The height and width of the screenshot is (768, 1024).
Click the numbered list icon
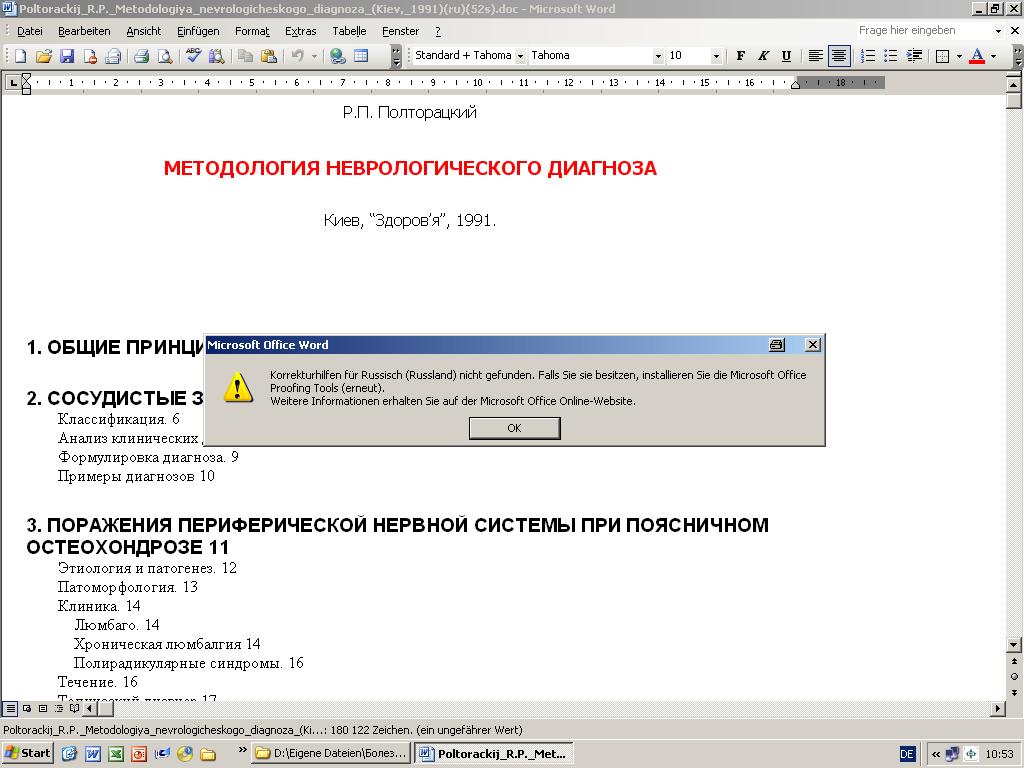click(x=868, y=56)
